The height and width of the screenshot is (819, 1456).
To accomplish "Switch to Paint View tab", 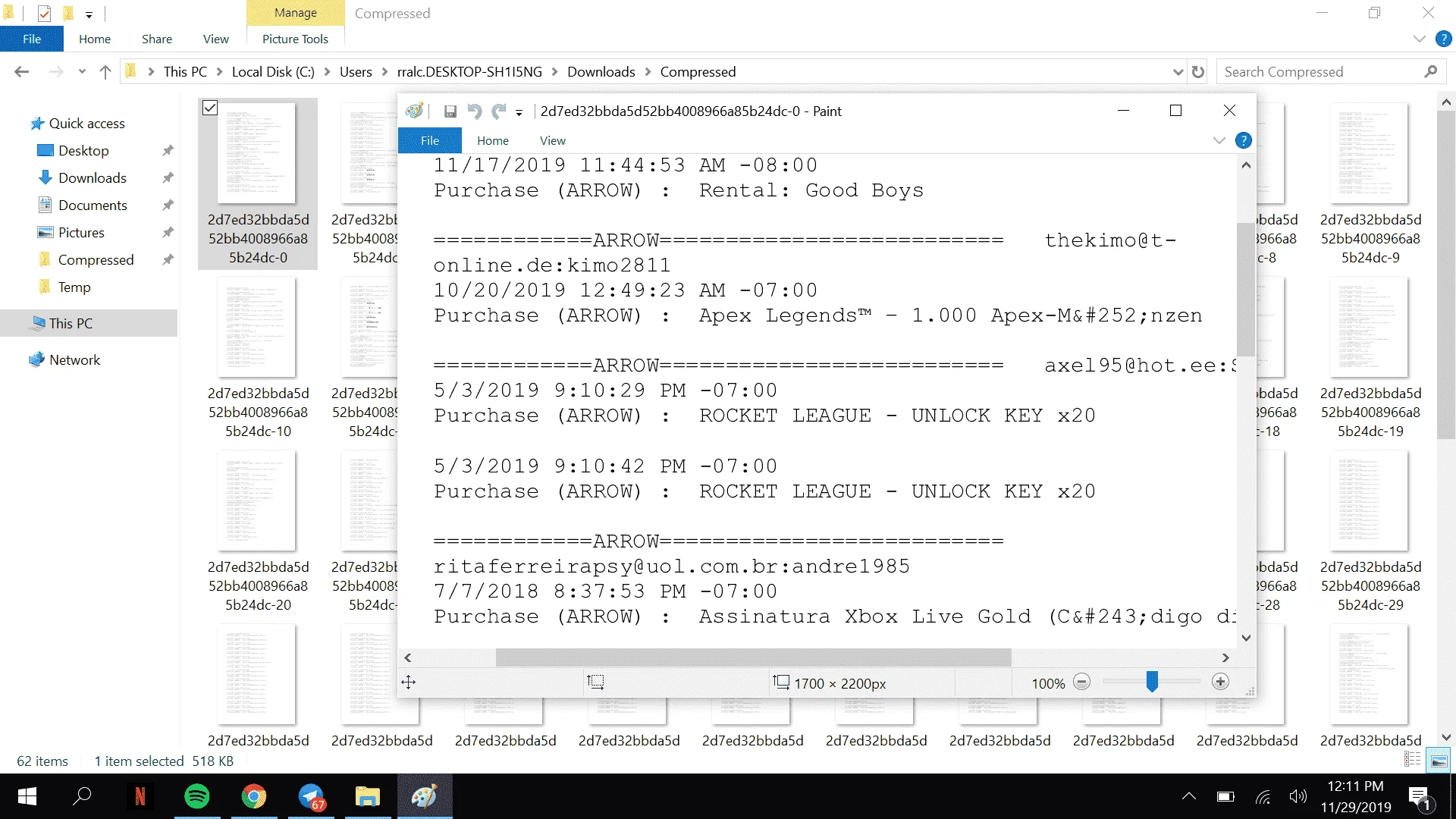I will [x=553, y=140].
